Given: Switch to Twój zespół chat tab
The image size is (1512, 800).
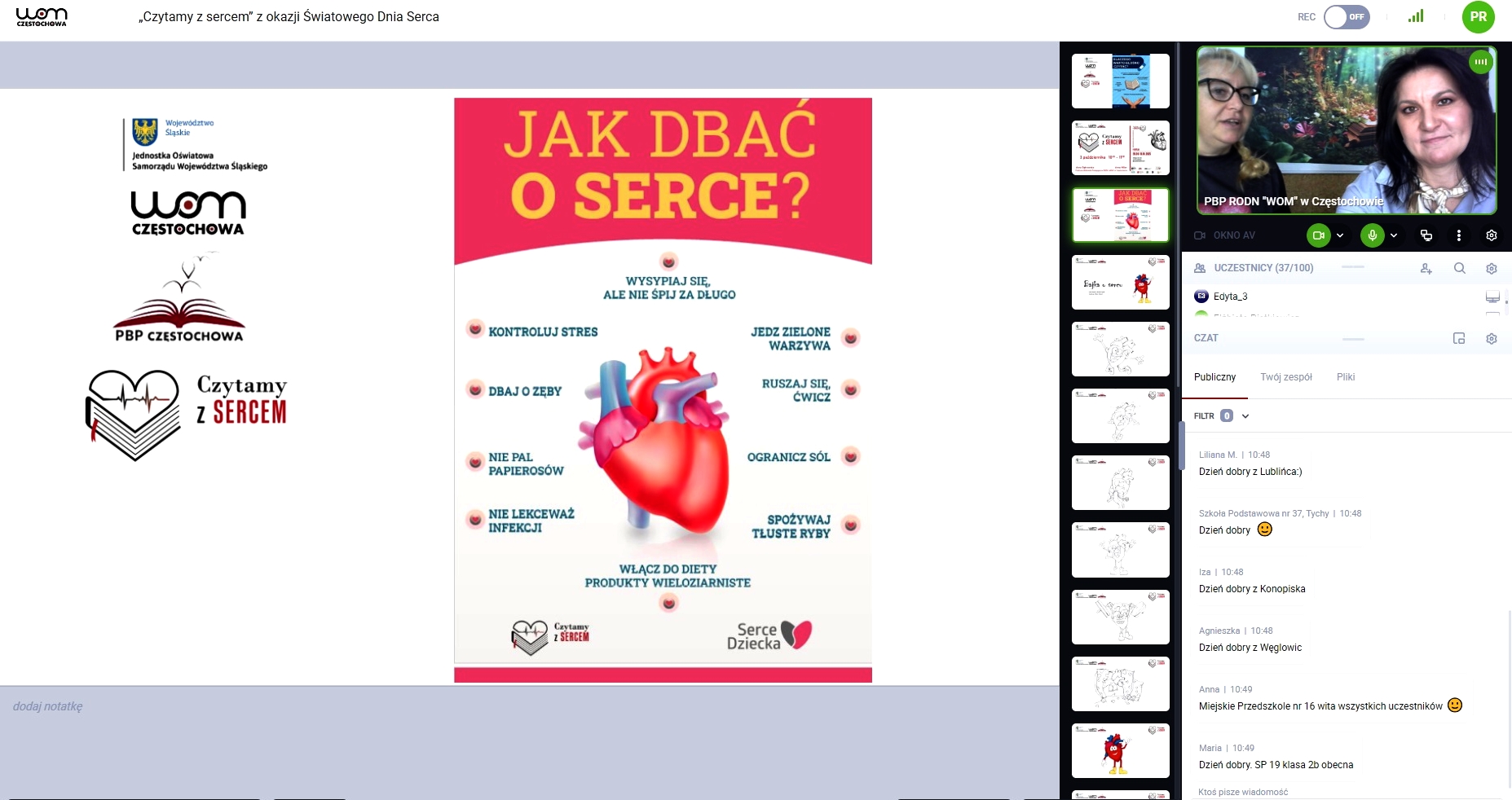Looking at the screenshot, I should pyautogui.click(x=1285, y=377).
